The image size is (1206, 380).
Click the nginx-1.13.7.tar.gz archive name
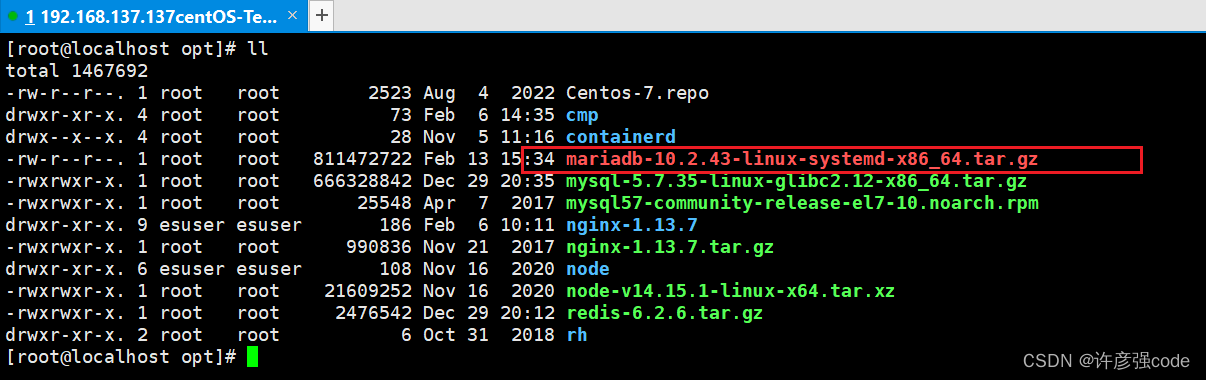[x=670, y=247]
